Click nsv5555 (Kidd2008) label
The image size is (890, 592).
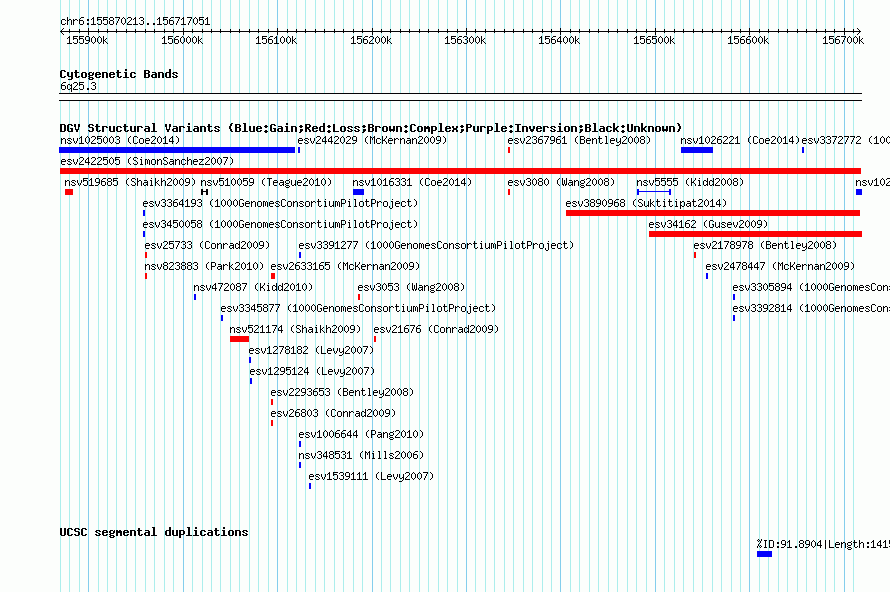(690, 182)
